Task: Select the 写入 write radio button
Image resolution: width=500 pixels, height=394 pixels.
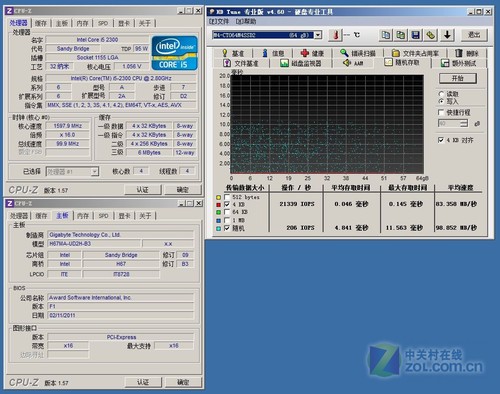Action: pos(441,101)
